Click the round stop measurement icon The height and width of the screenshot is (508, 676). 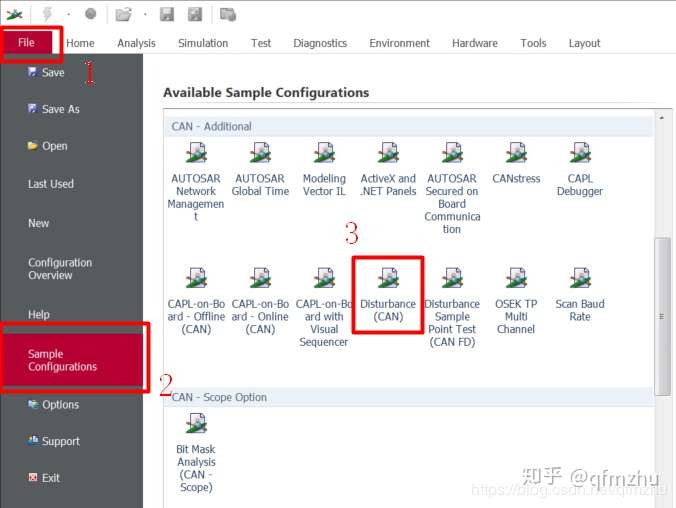(x=91, y=14)
